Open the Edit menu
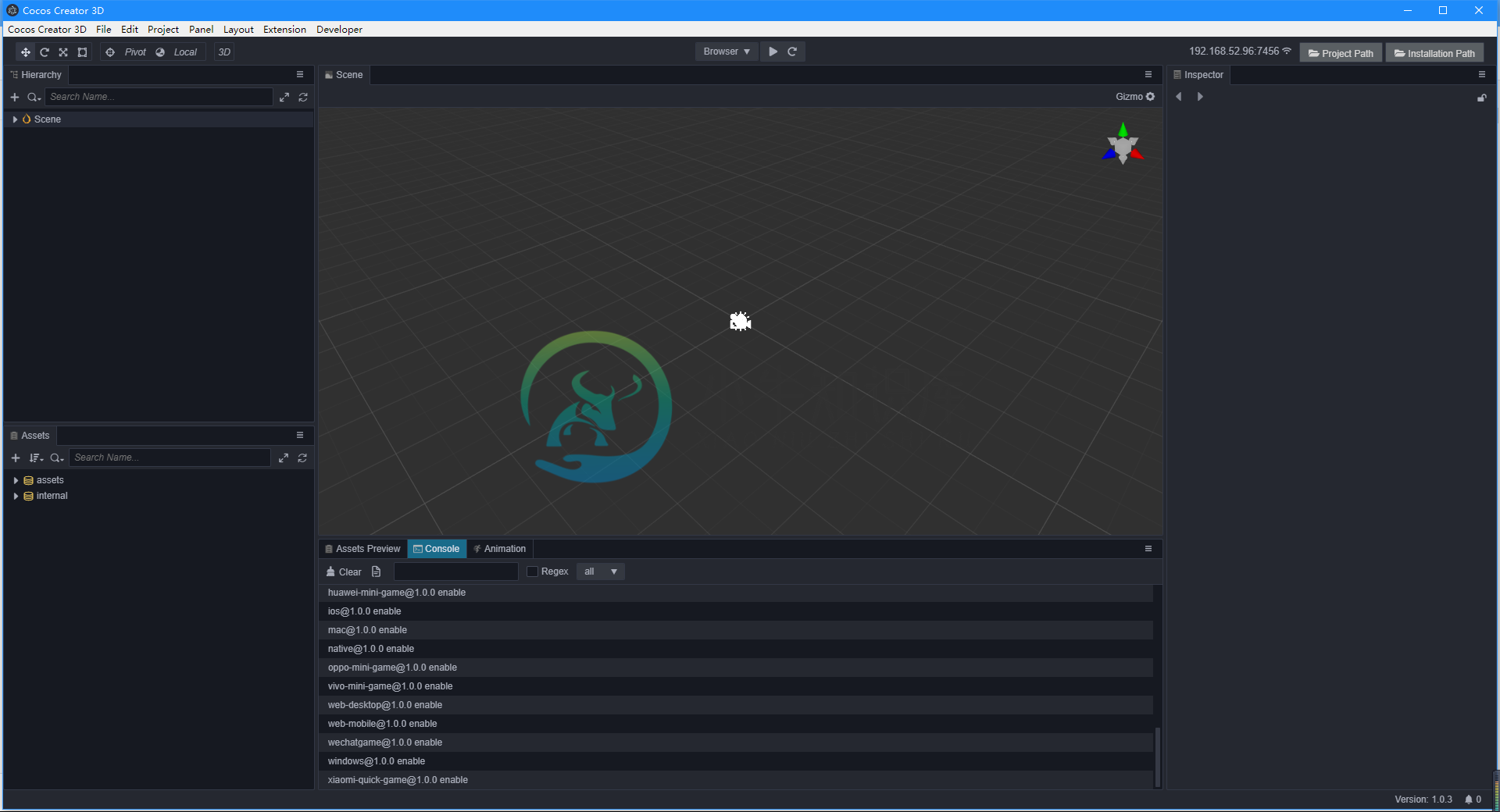 (130, 30)
